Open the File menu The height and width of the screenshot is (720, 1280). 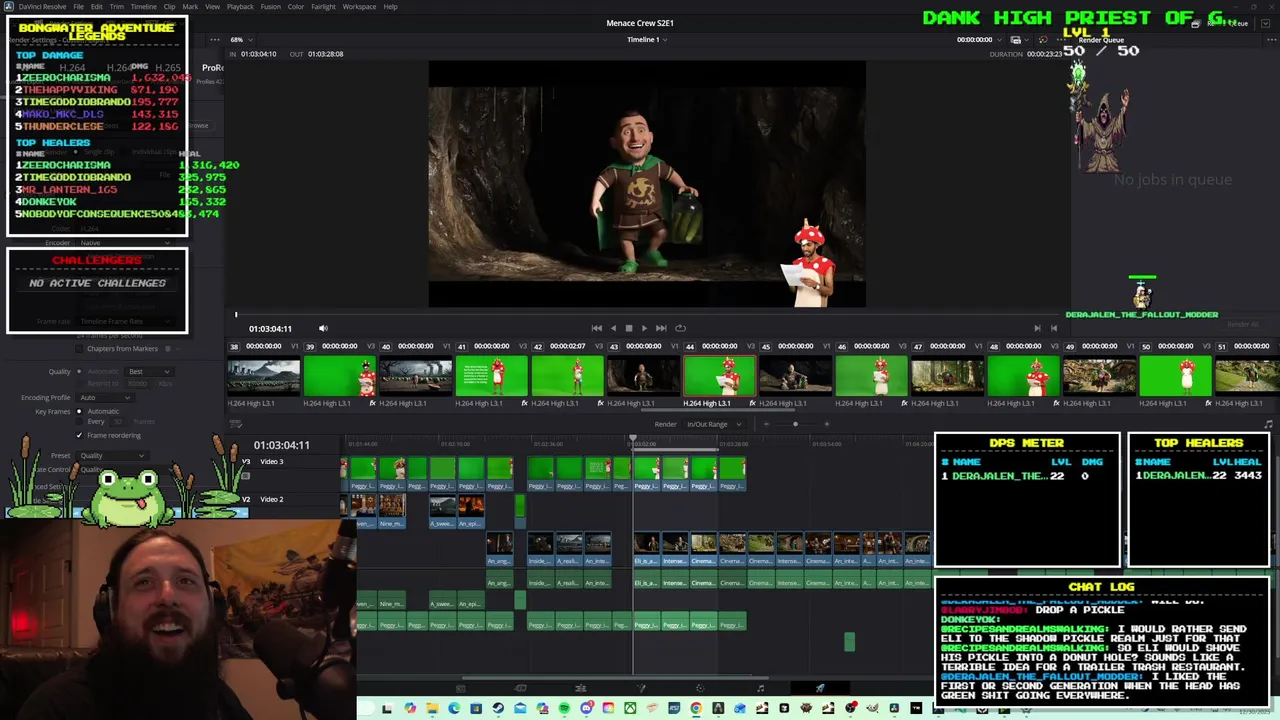pos(78,7)
